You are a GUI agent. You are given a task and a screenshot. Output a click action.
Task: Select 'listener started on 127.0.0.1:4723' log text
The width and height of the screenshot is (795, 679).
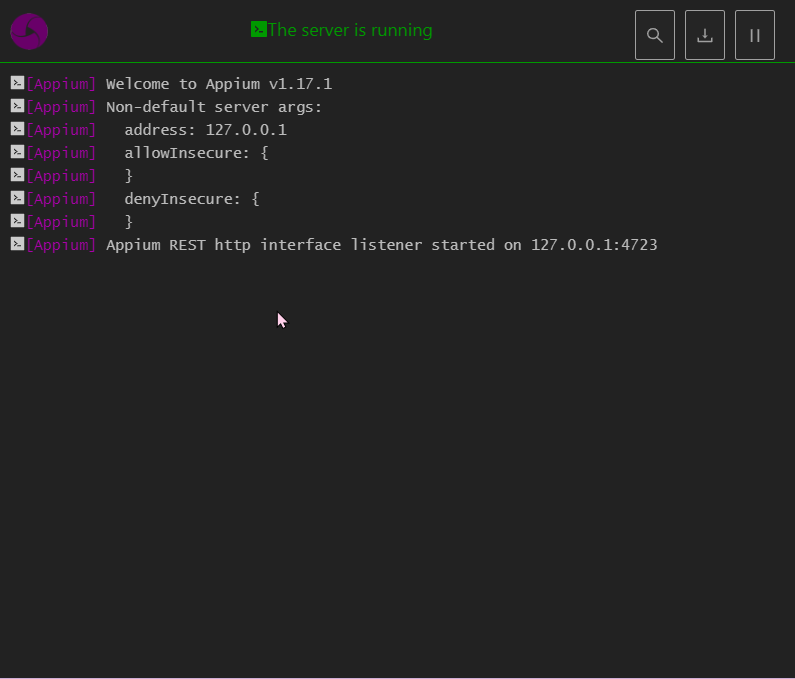click(504, 245)
